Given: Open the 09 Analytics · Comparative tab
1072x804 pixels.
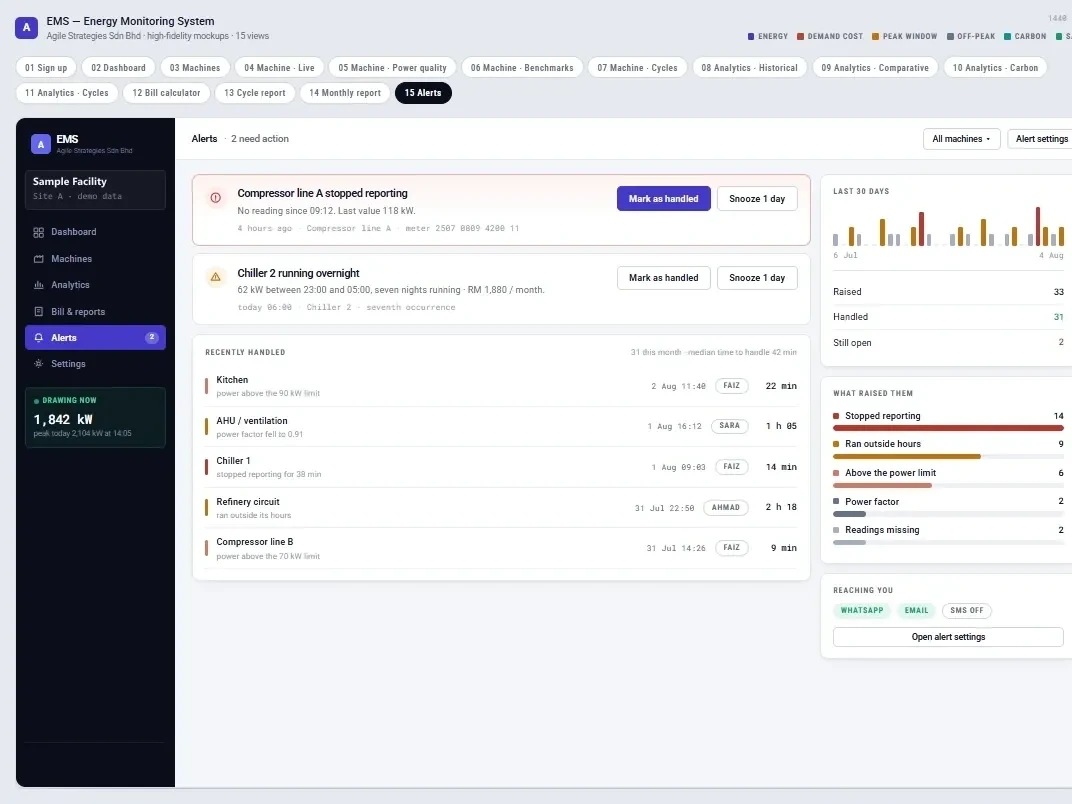Looking at the screenshot, I should [874, 68].
